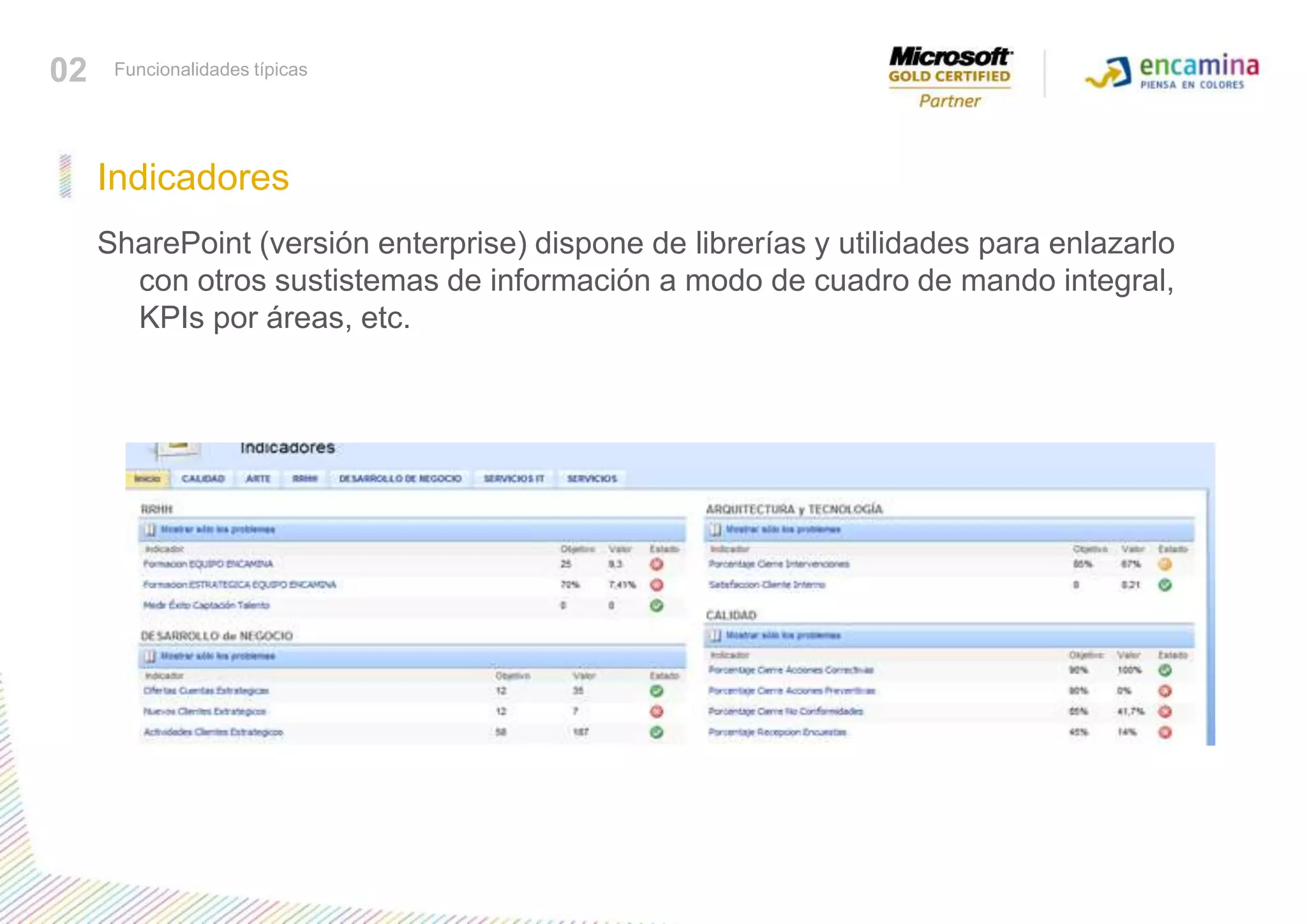1307x924 pixels.
Task: Click the Microsoft Gold Certified Partner logo
Action: click(950, 77)
